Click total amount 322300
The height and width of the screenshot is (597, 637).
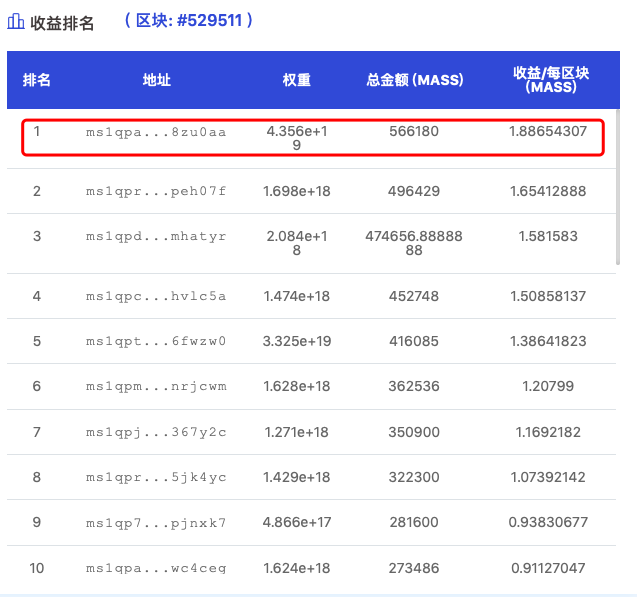[x=414, y=477]
